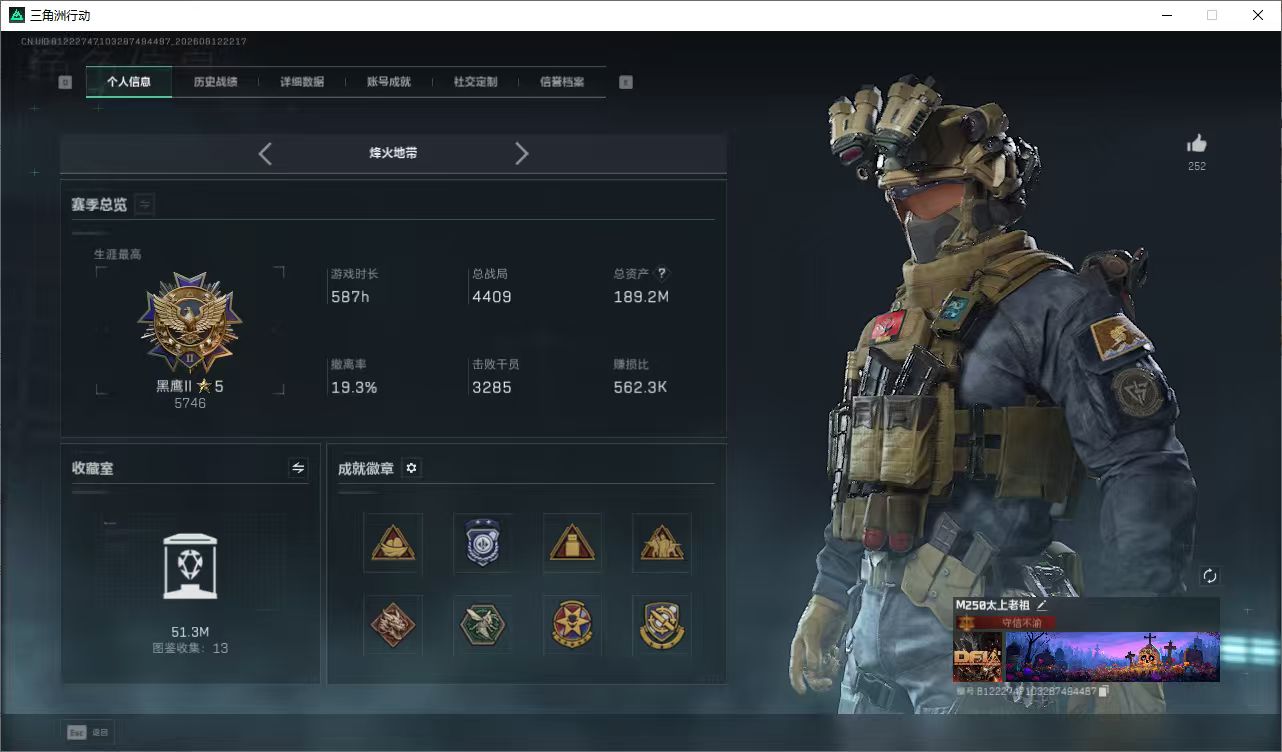Copy the player ID number
1282x752 pixels.
1103,691
